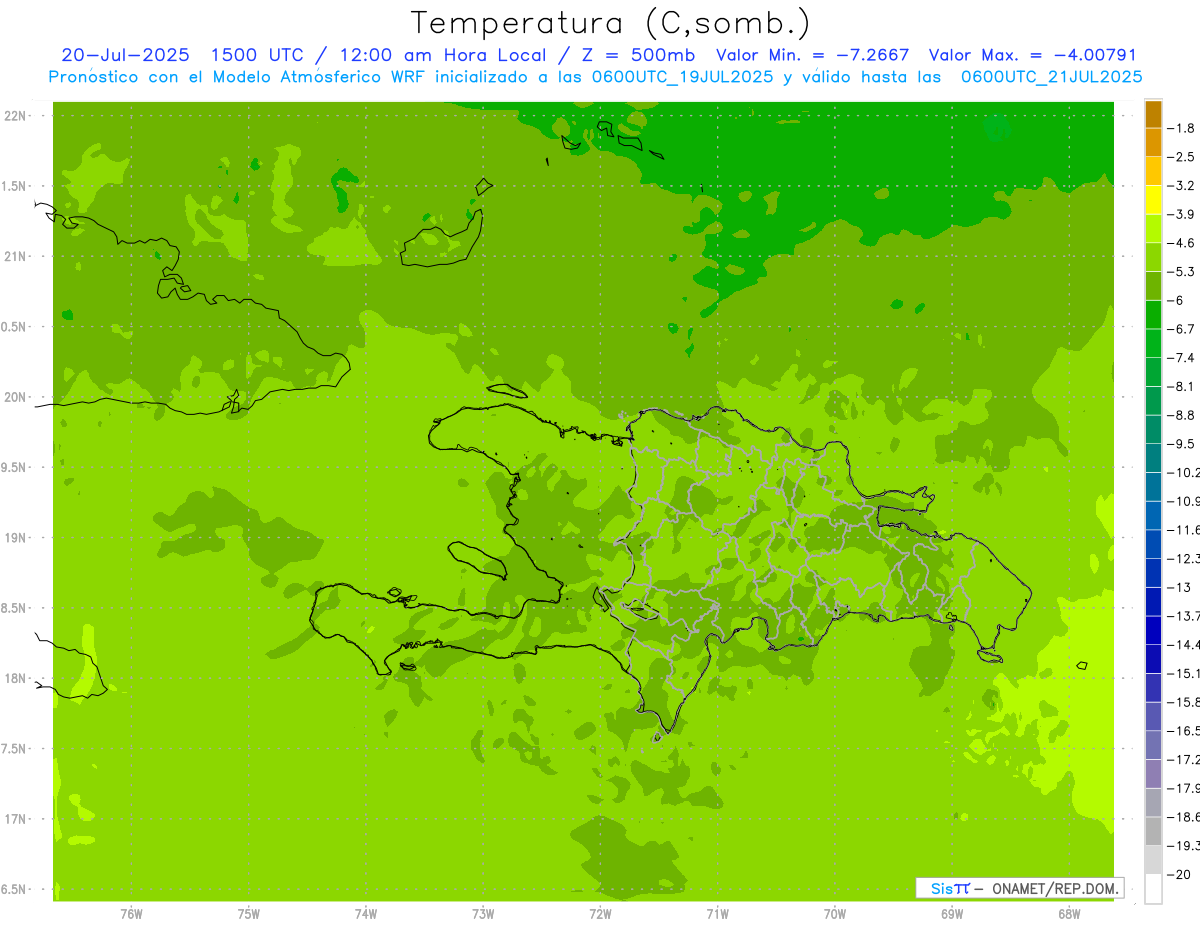Click valid-until time '0600UTC_21JUL2025'
This screenshot has height=927, width=1200.
(1051, 77)
